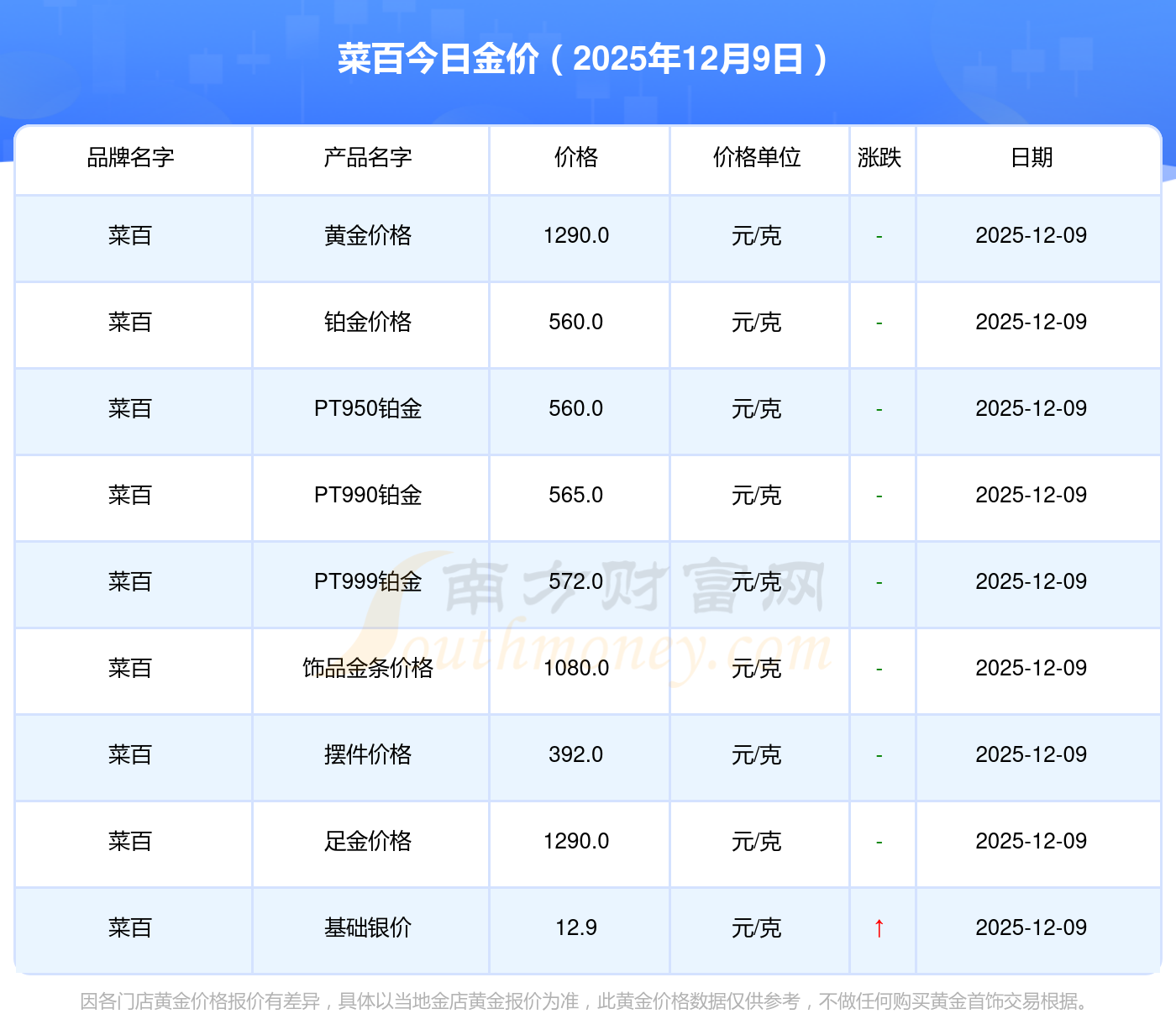Click the change dash in the 黄金价格 row
Viewport: 1176px width, 1014px height.
coord(879,236)
